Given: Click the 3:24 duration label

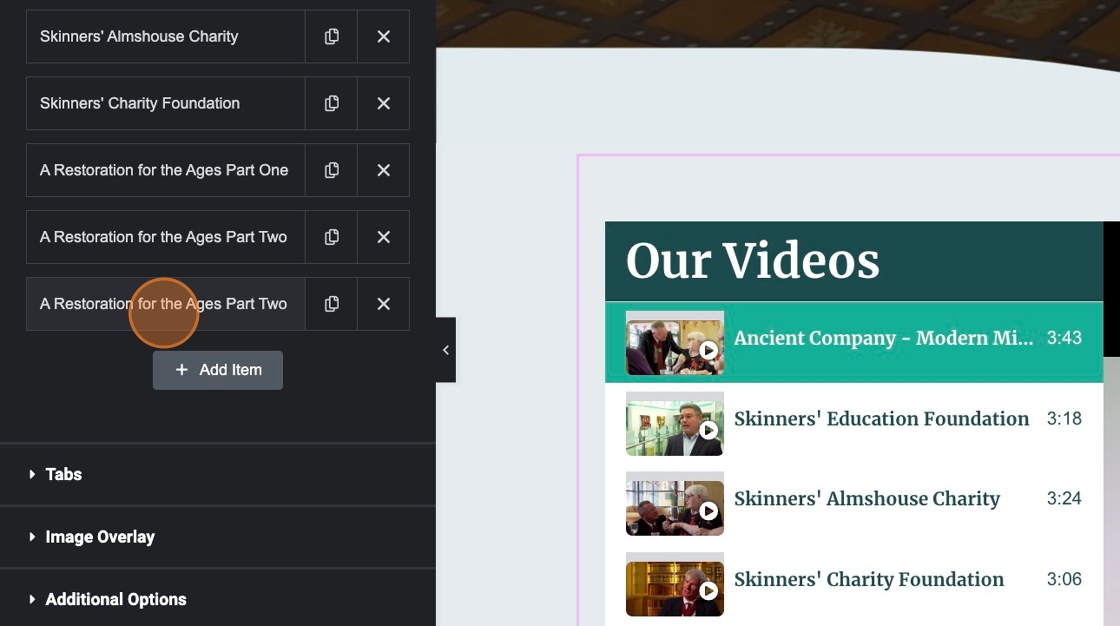Looking at the screenshot, I should tap(1064, 499).
